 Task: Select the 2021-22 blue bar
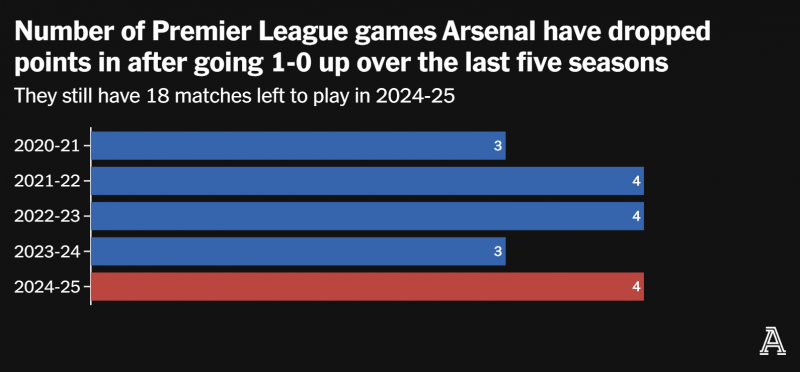[x=367, y=181]
